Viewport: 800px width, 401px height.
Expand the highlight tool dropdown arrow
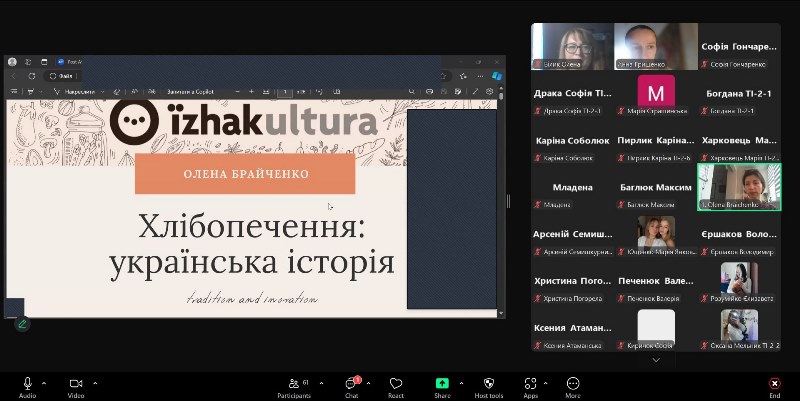coord(41,92)
